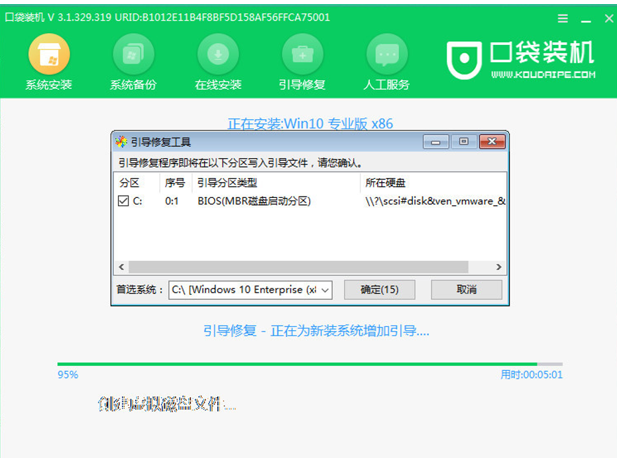Click the 确定(15) confirm button

click(379, 290)
